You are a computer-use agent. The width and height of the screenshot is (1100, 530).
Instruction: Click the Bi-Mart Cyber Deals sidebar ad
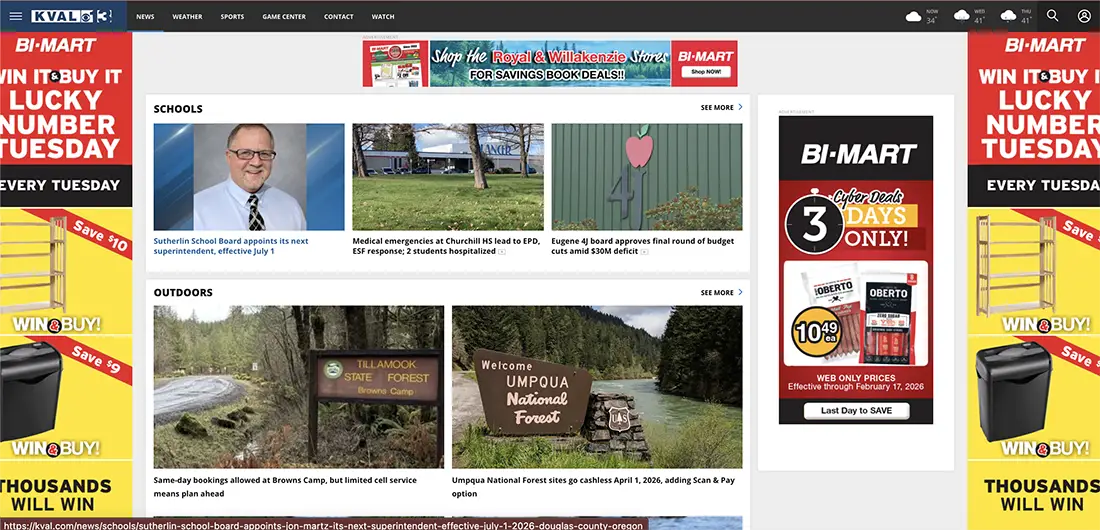point(856,270)
